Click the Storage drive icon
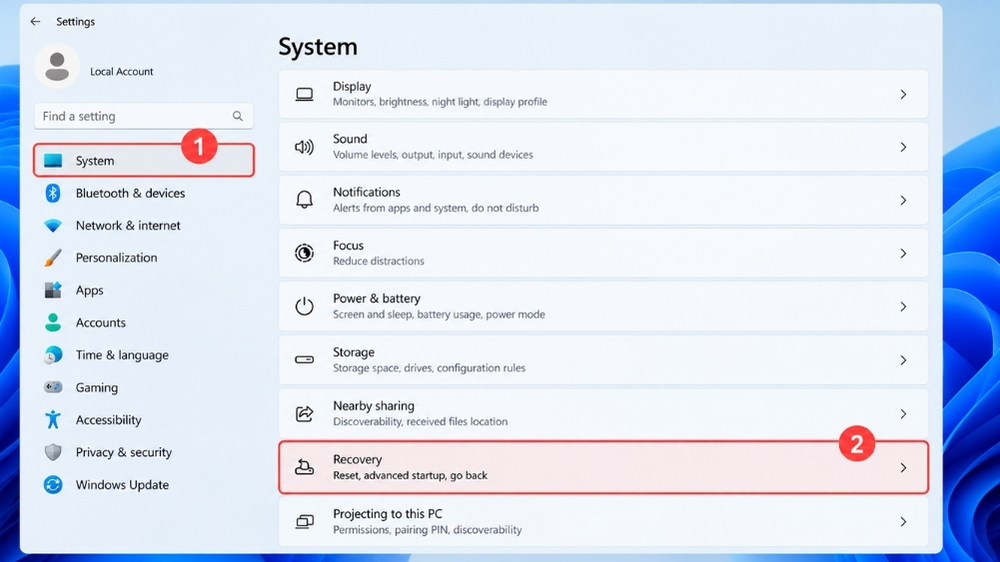The width and height of the screenshot is (1000, 562). [x=304, y=360]
